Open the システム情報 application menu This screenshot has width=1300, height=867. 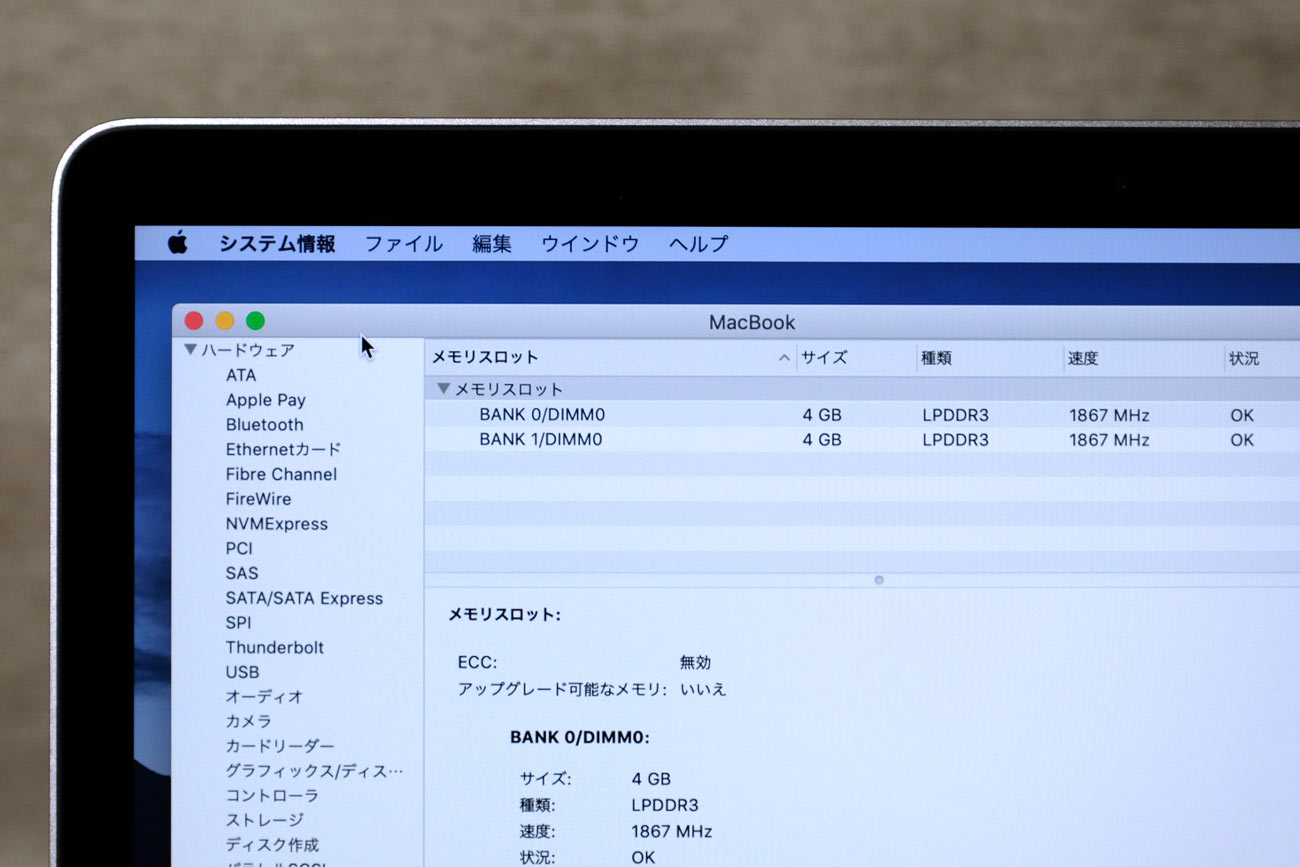277,244
